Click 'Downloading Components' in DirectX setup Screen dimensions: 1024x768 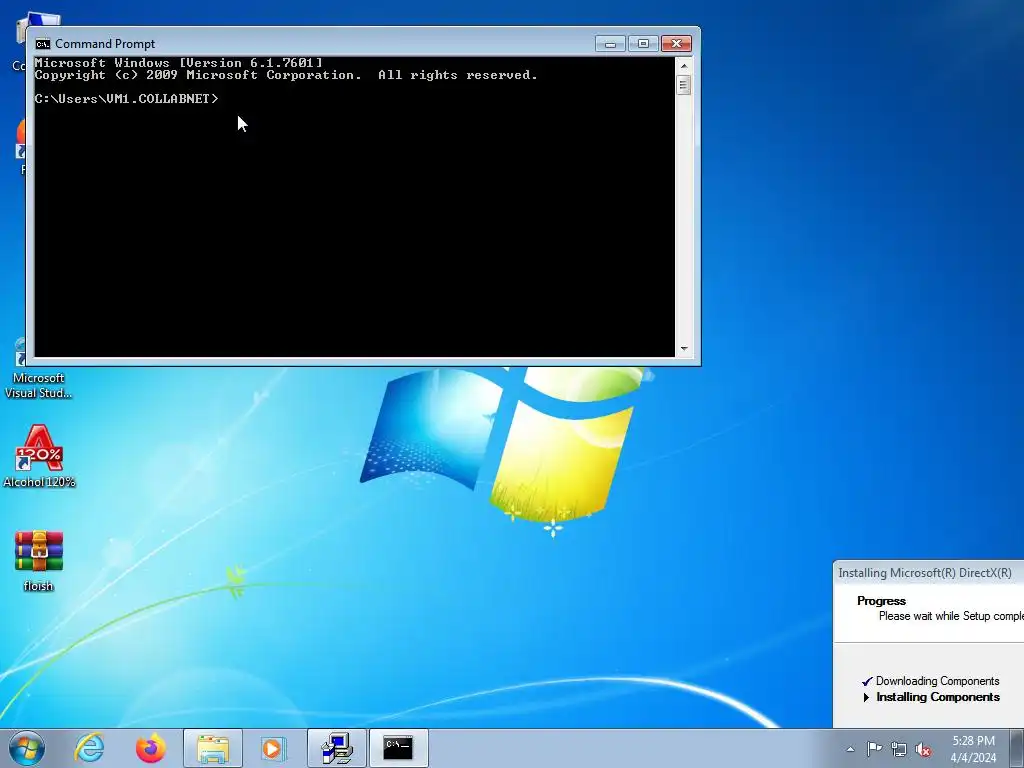click(x=938, y=681)
